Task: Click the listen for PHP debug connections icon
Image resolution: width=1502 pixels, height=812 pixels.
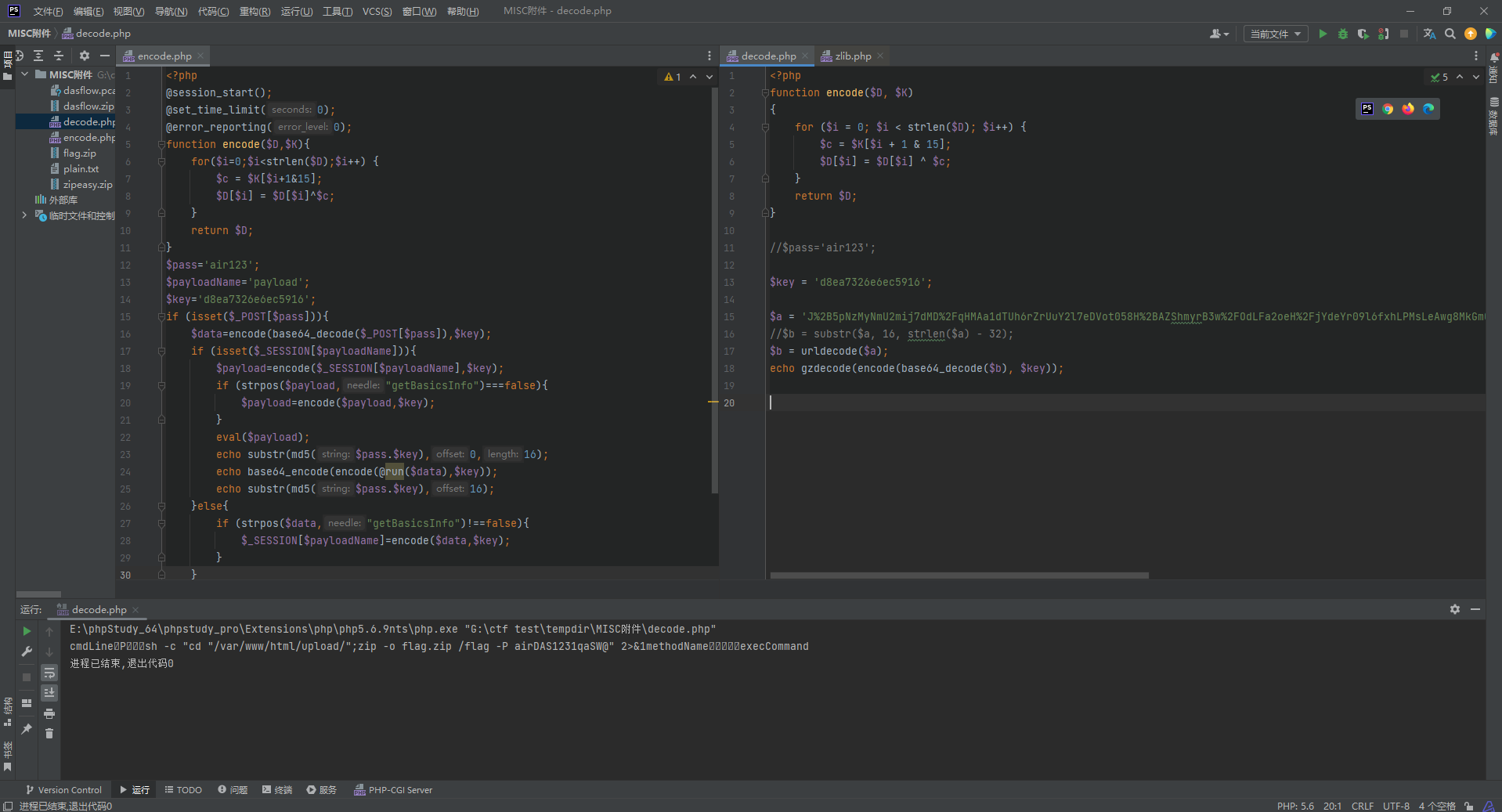Action: pyautogui.click(x=1384, y=34)
